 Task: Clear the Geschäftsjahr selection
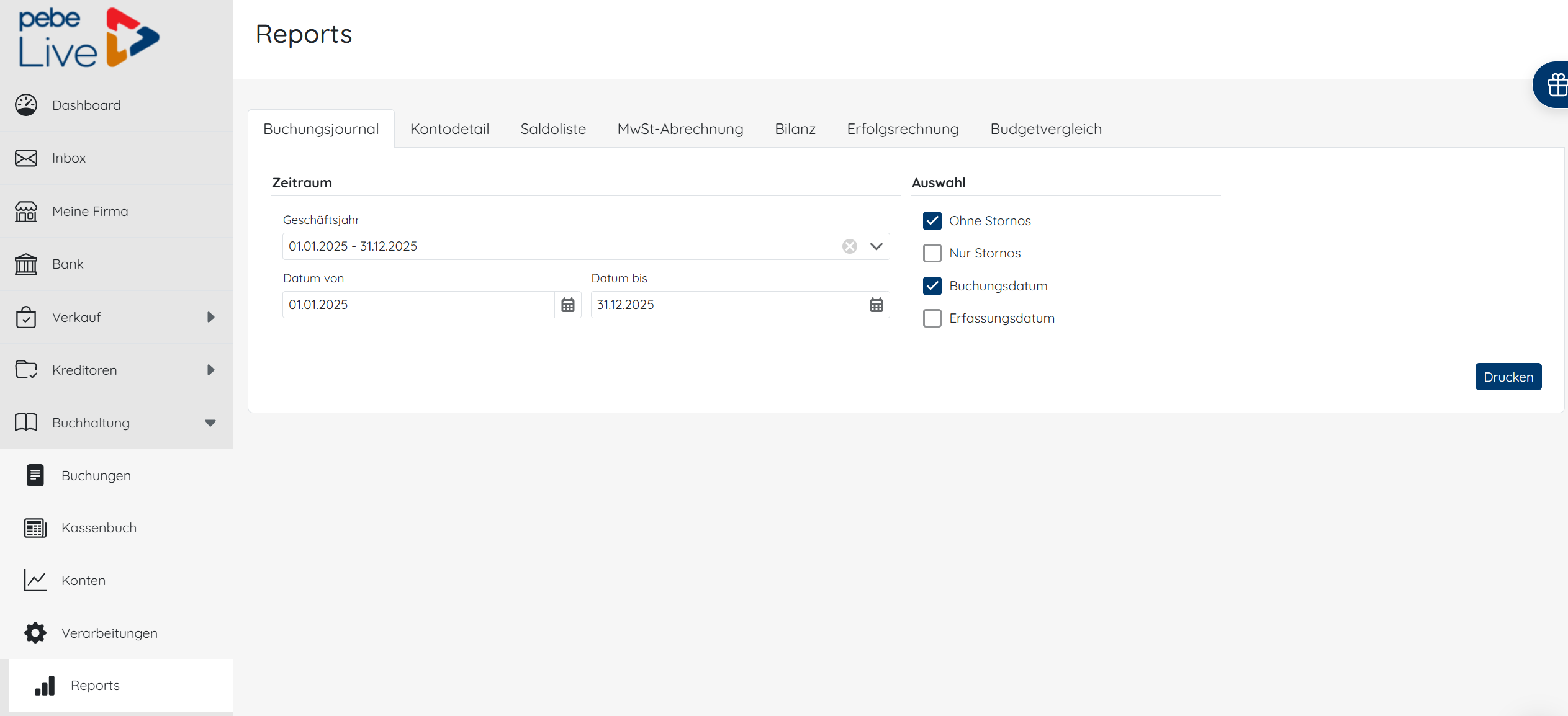(849, 246)
